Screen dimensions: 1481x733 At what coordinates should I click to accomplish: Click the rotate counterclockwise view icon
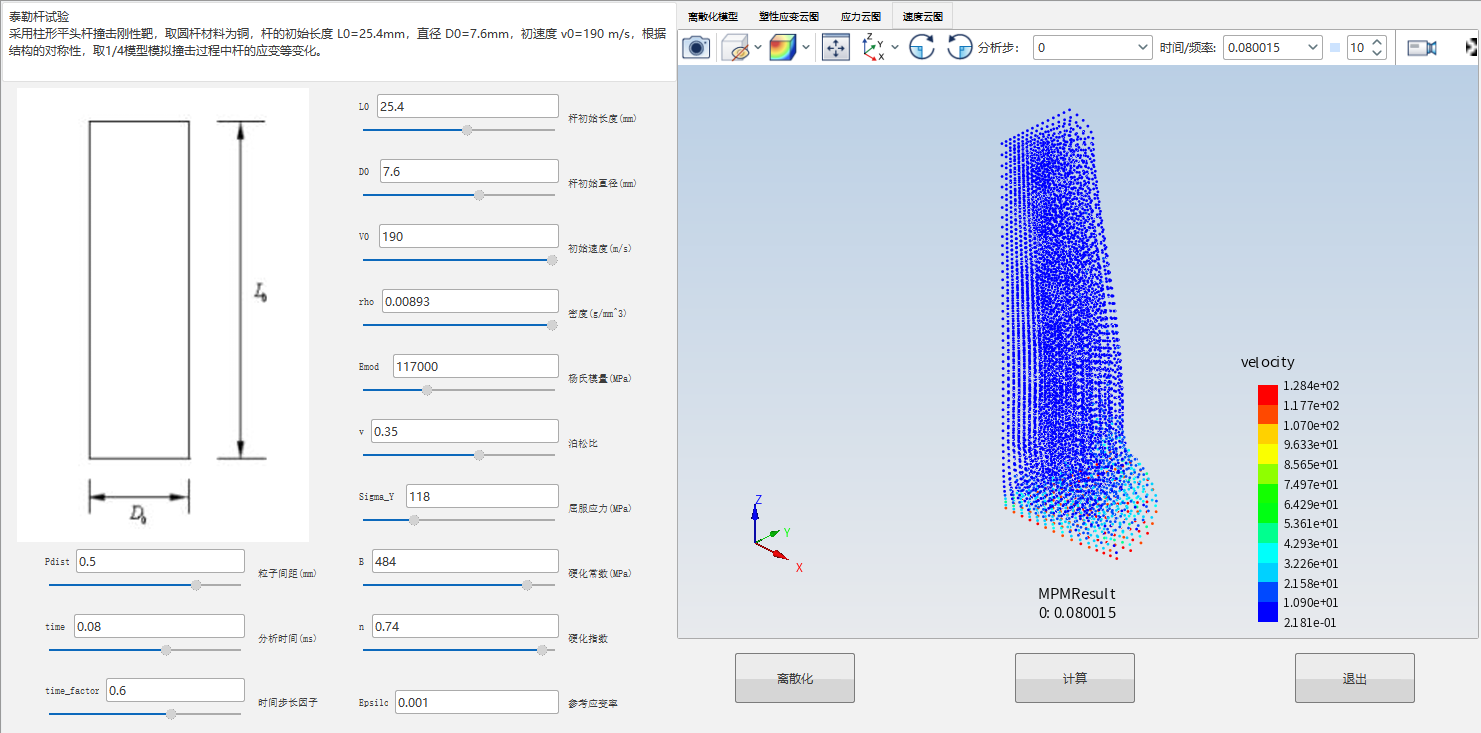960,47
